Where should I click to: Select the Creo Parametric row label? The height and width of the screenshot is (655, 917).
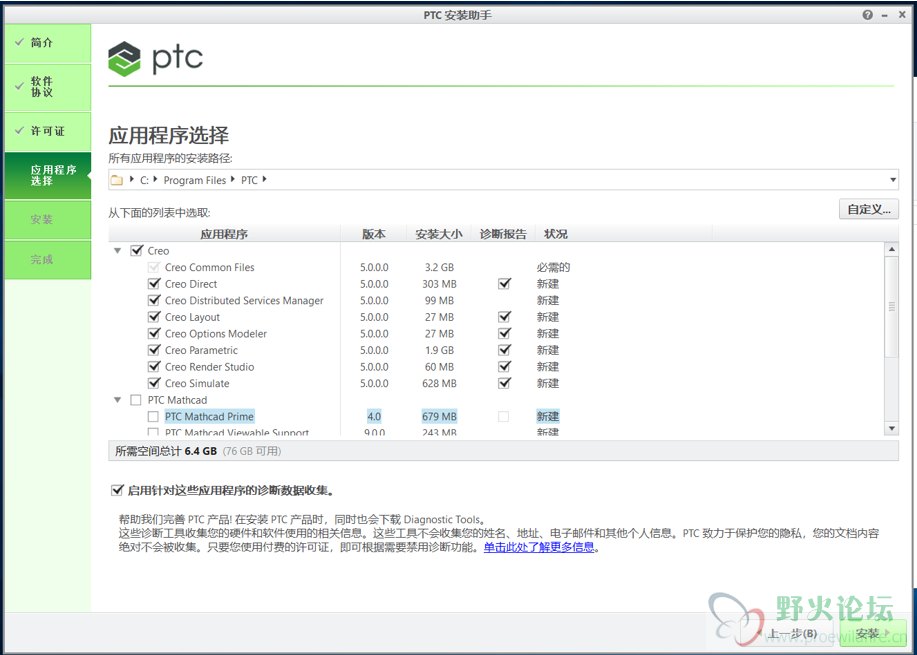click(201, 350)
